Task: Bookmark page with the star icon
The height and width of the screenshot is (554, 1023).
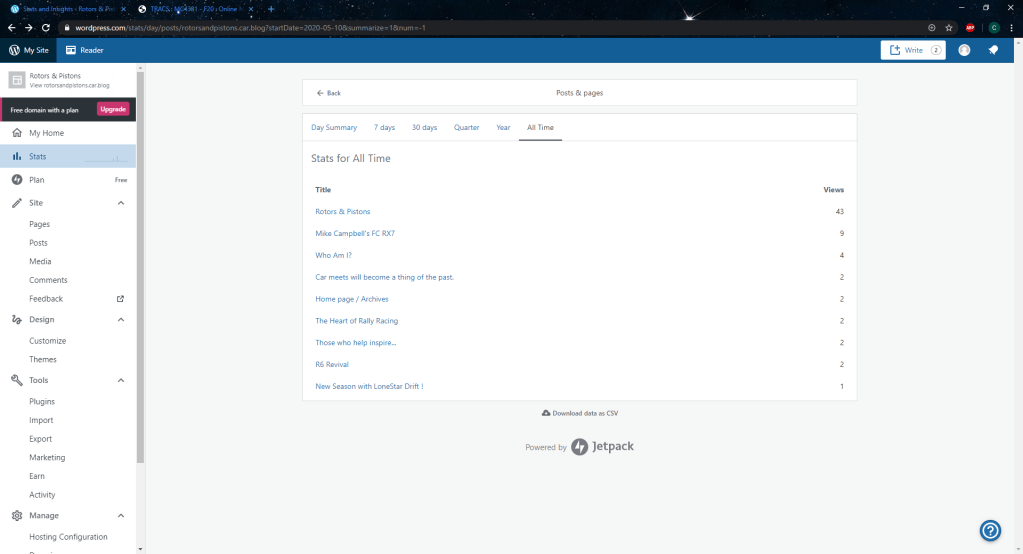Action: [x=948, y=28]
